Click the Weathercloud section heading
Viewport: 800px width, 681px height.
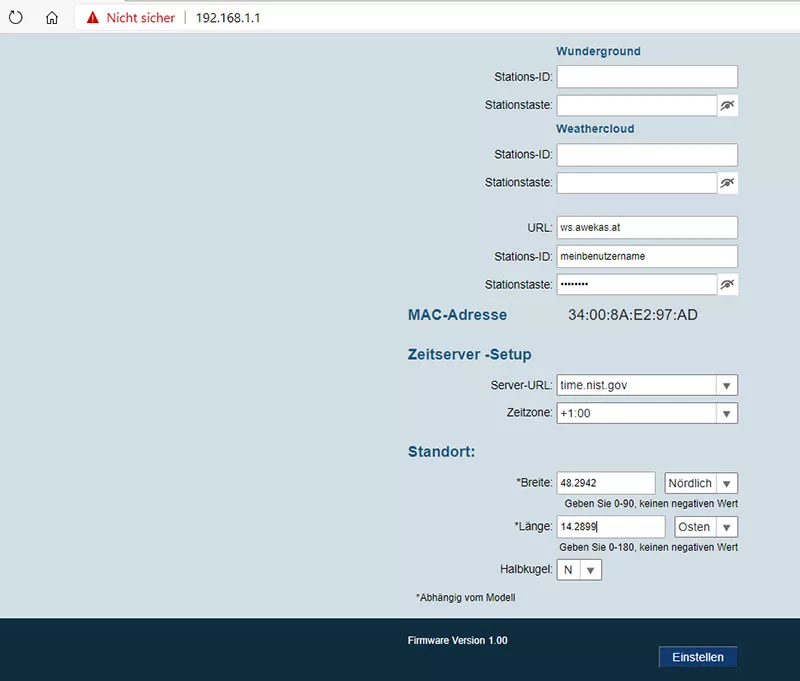tap(595, 129)
